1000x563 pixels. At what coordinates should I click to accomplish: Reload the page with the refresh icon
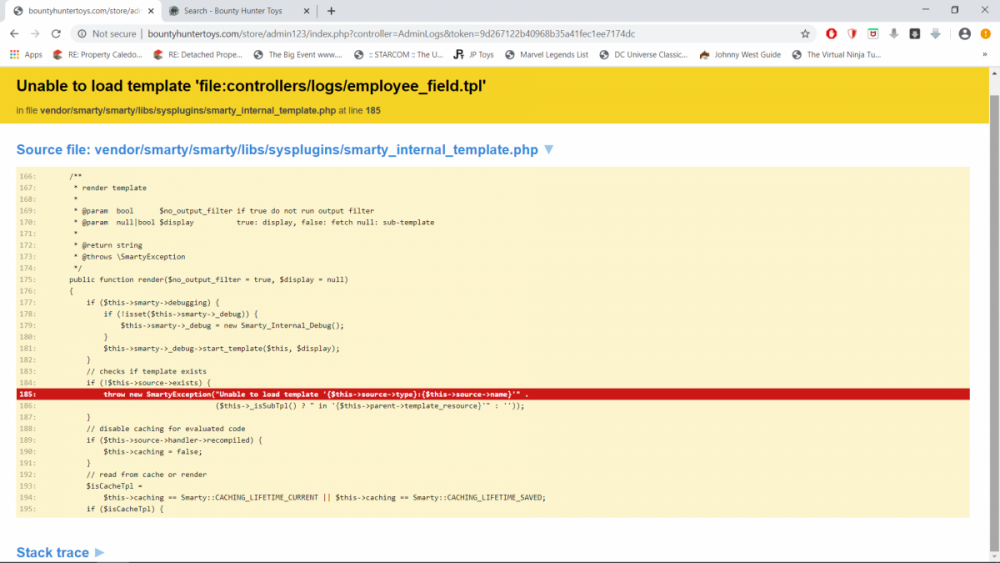coord(55,33)
